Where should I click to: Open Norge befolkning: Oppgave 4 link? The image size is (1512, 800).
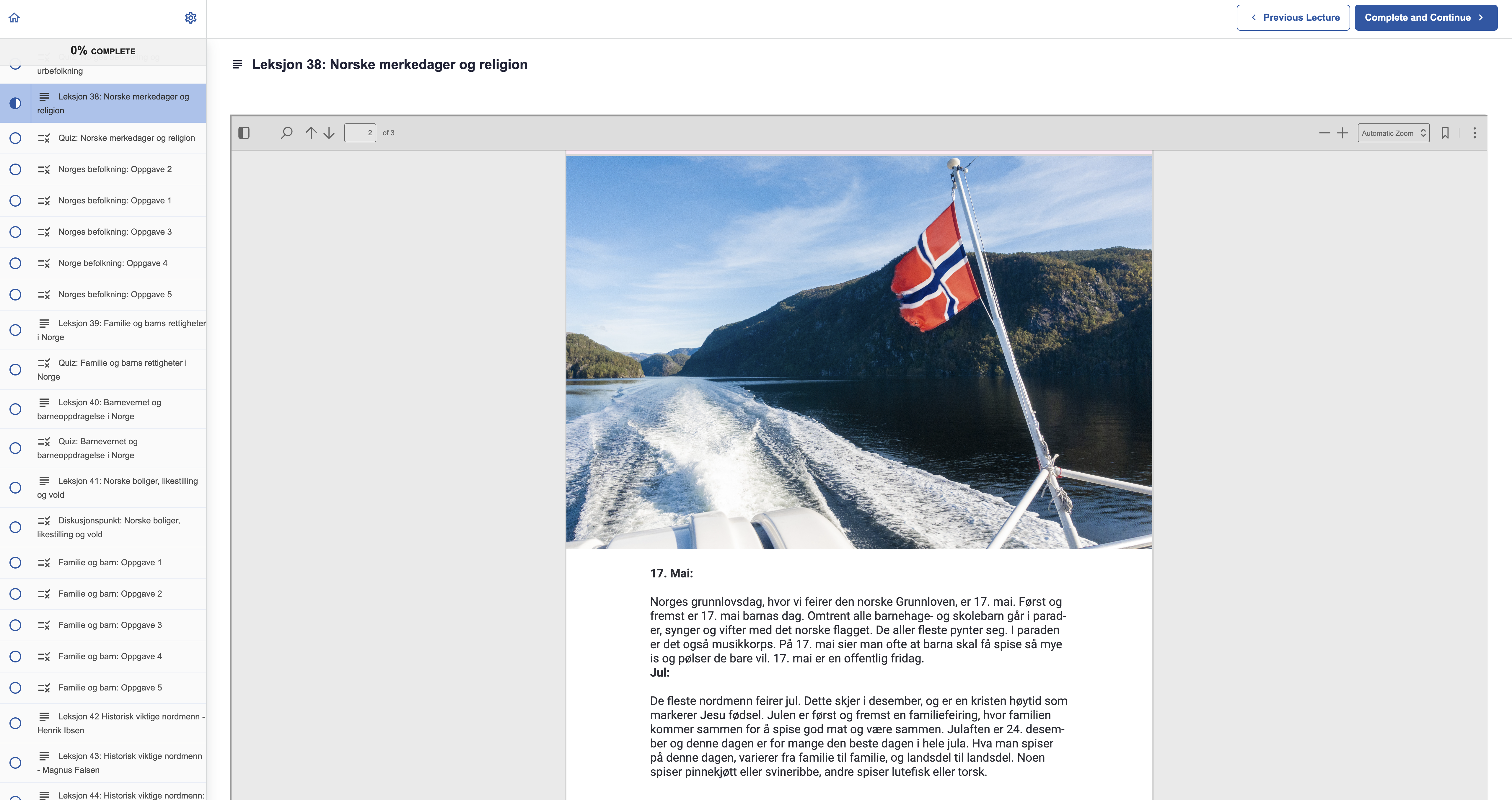point(113,264)
